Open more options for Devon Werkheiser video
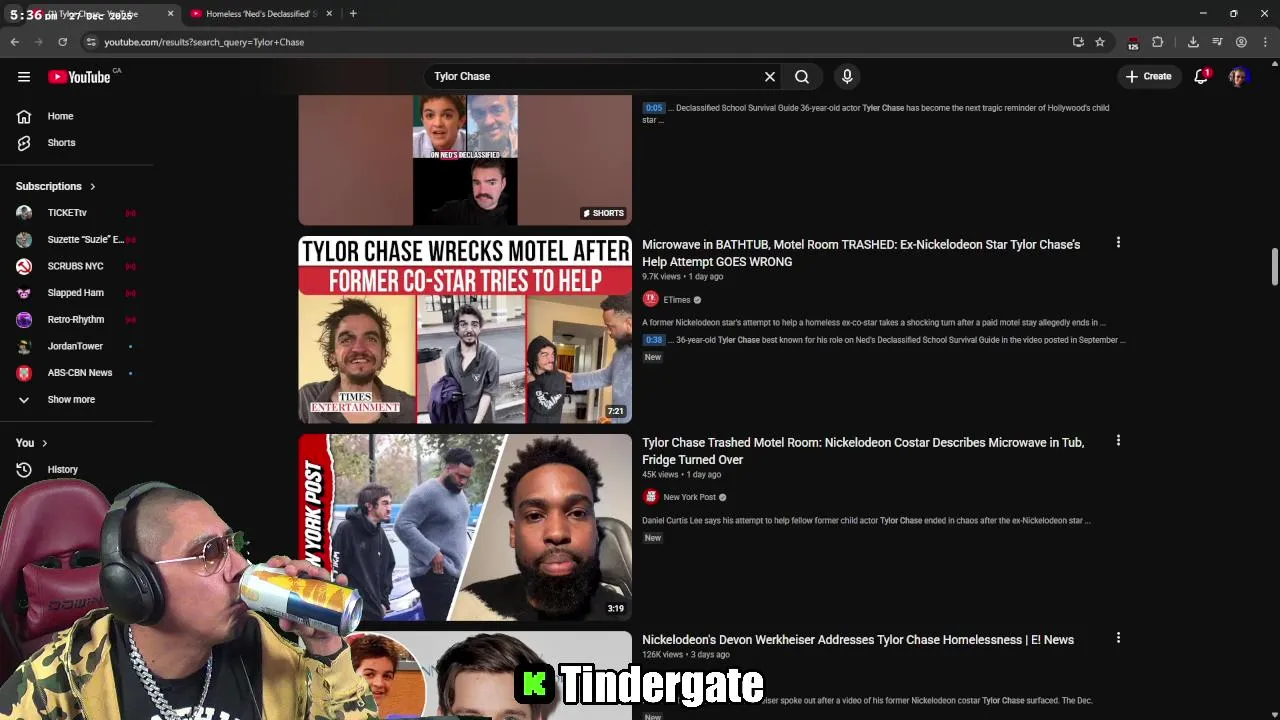 click(1118, 638)
